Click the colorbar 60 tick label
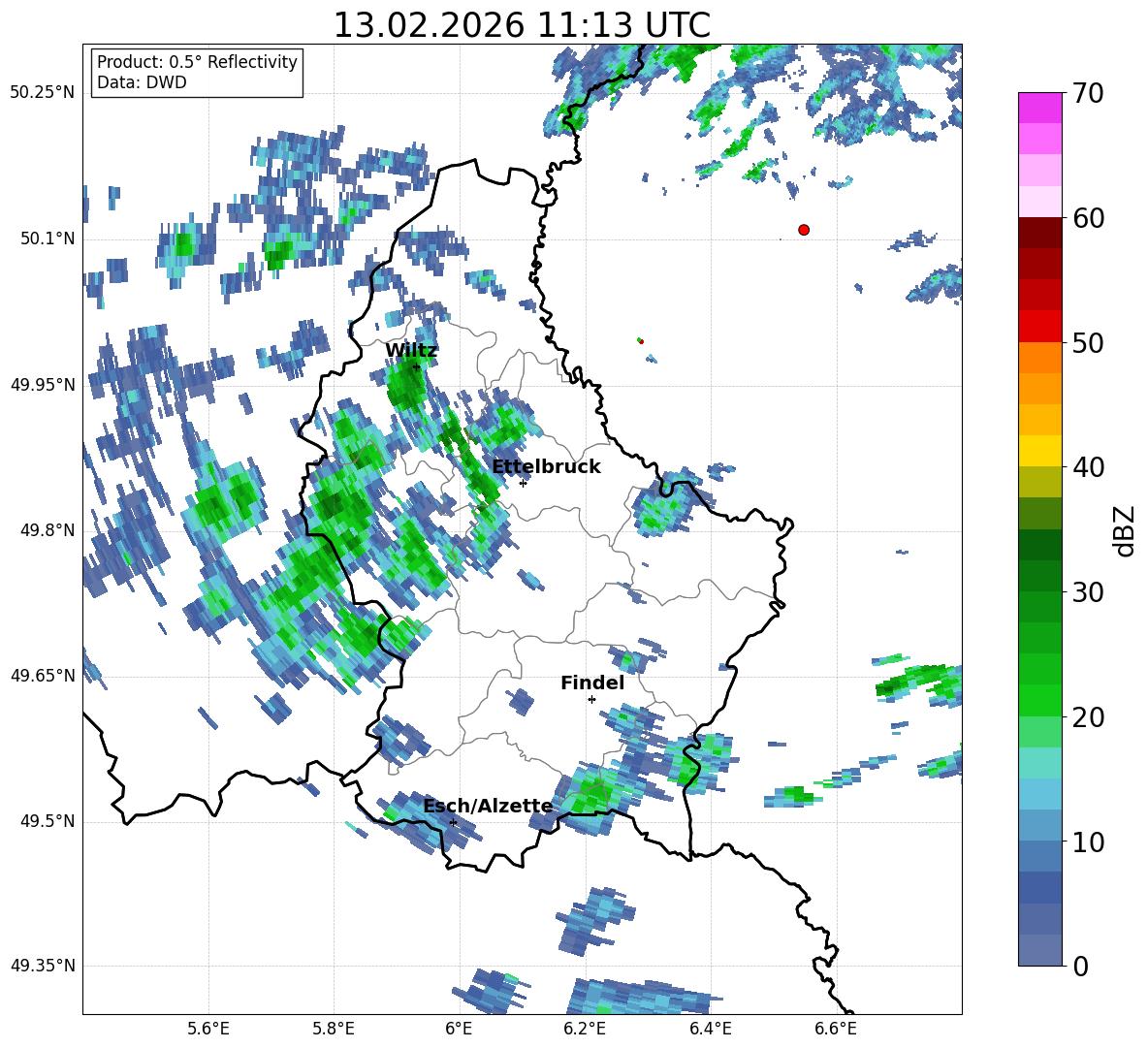The width and height of the screenshot is (1148, 1048). [1088, 218]
